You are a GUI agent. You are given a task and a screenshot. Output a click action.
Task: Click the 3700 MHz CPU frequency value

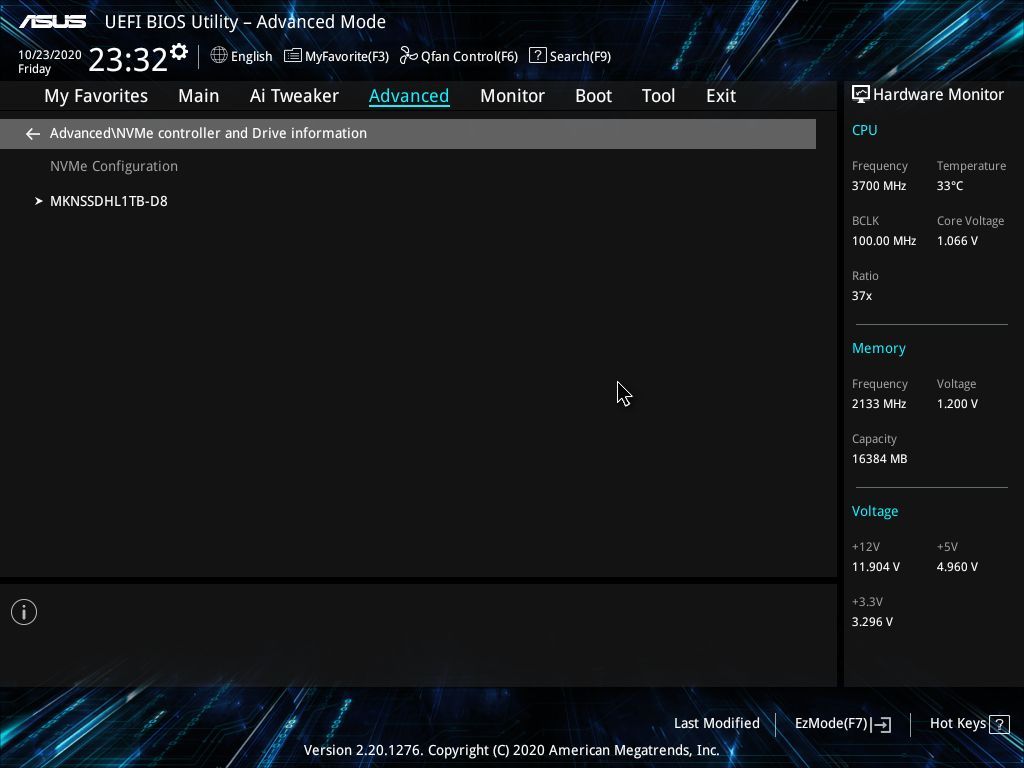(x=878, y=186)
